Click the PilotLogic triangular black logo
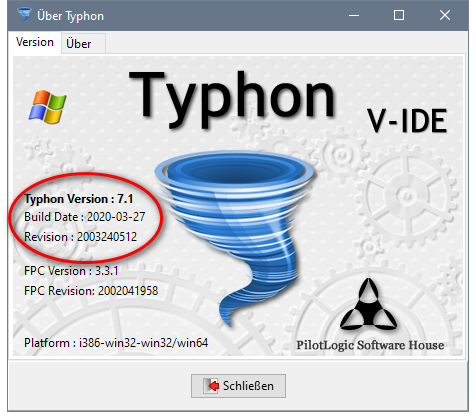Viewport: 476px width, 419px height. (x=368, y=304)
